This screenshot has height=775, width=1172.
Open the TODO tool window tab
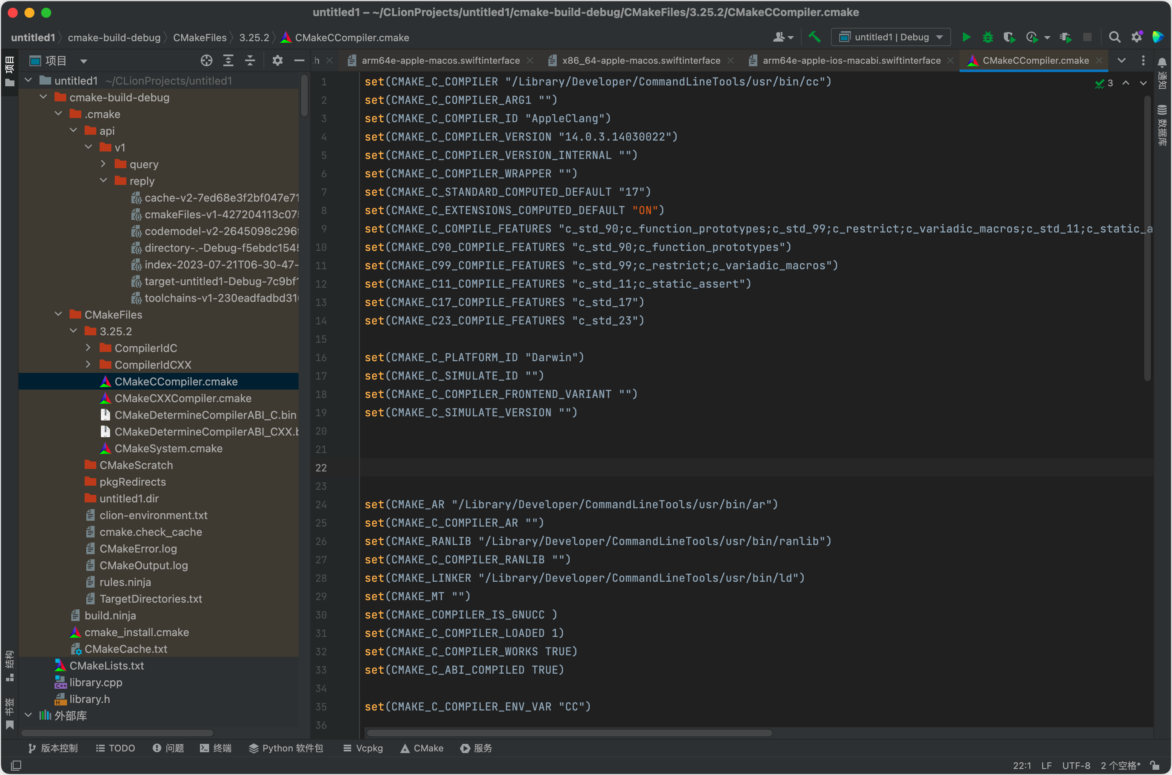tap(115, 748)
